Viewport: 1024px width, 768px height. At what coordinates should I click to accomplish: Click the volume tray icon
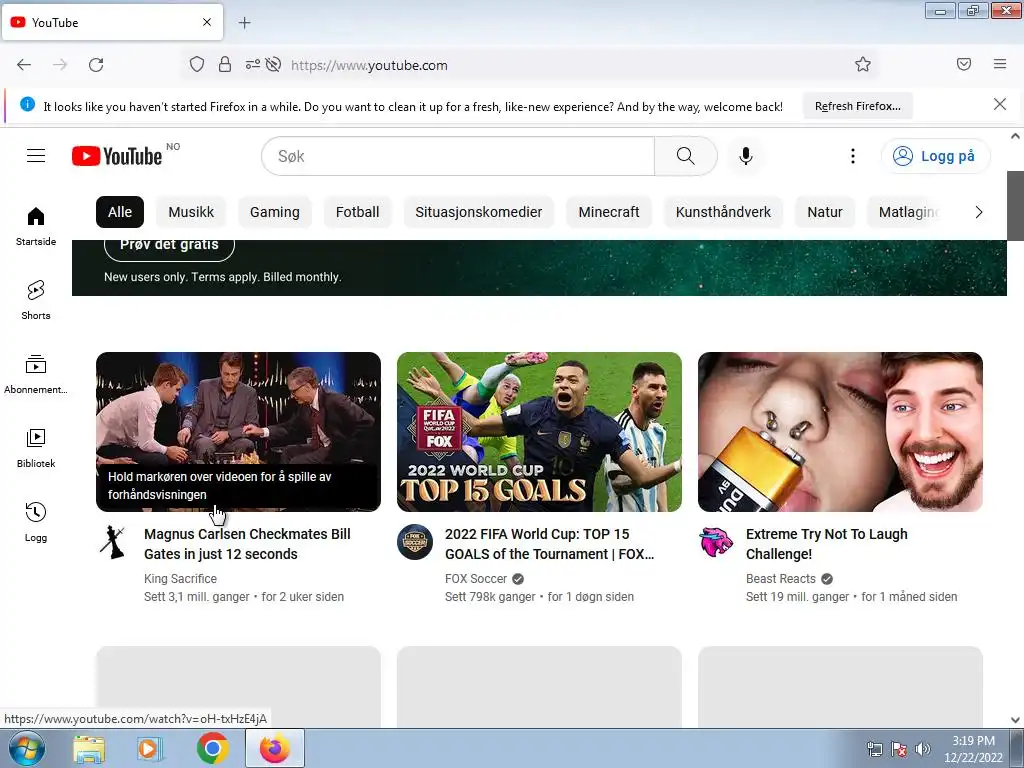(922, 749)
